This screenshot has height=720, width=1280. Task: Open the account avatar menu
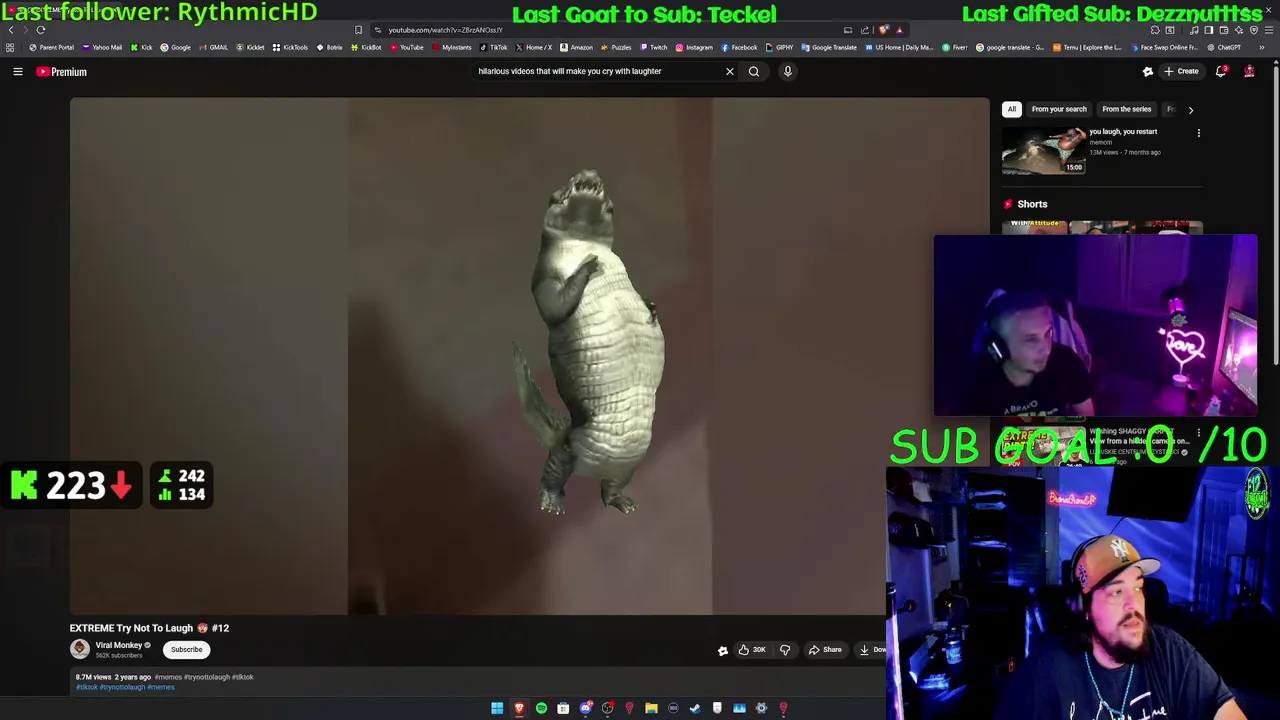point(1249,71)
